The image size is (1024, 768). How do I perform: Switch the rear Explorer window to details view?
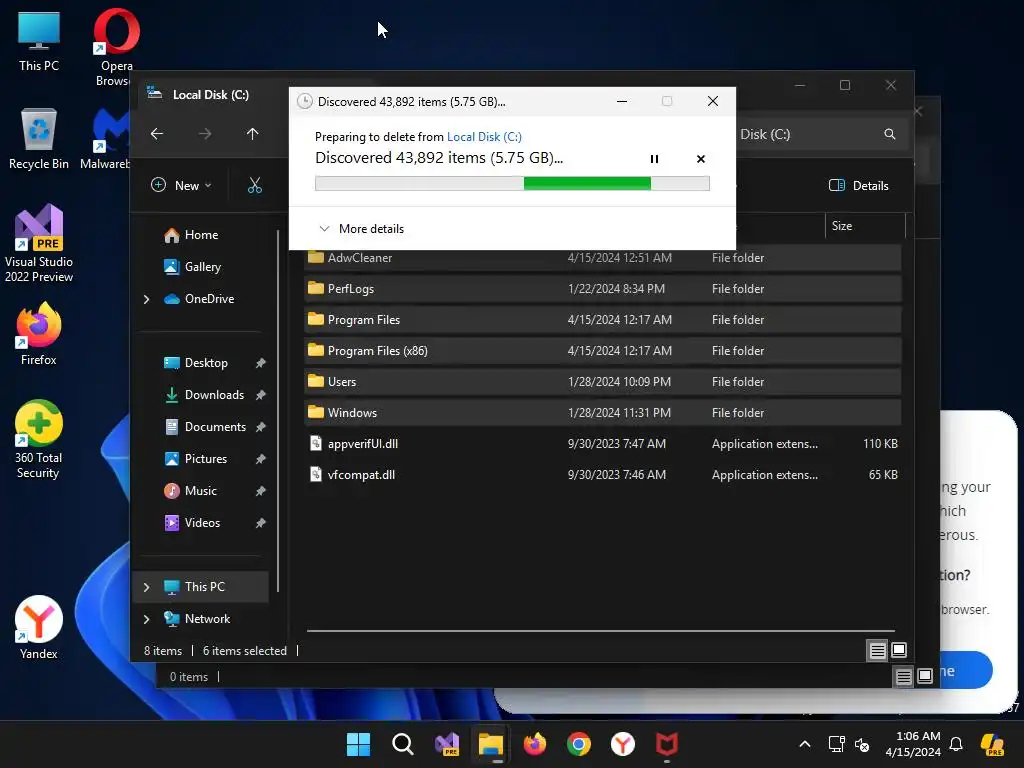[x=903, y=677]
